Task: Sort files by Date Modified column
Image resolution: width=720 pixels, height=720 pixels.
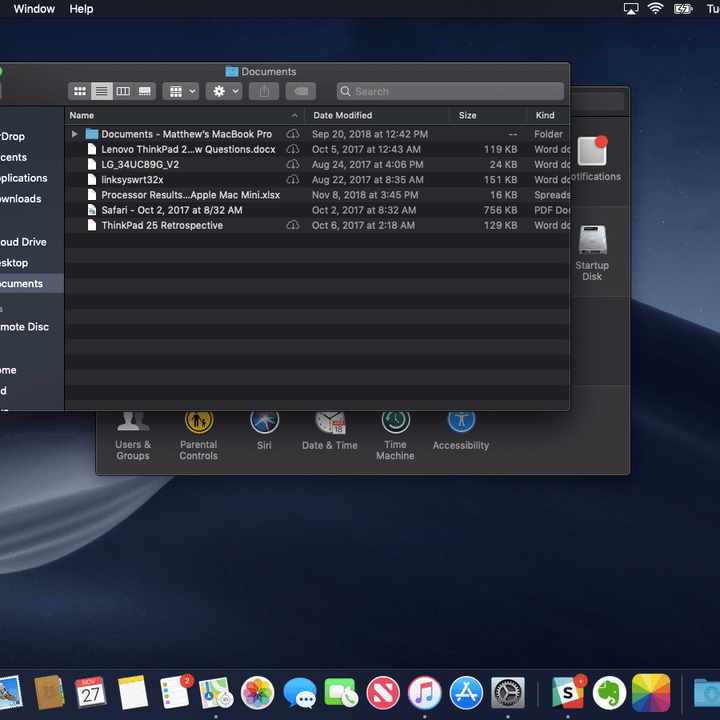Action: (377, 115)
